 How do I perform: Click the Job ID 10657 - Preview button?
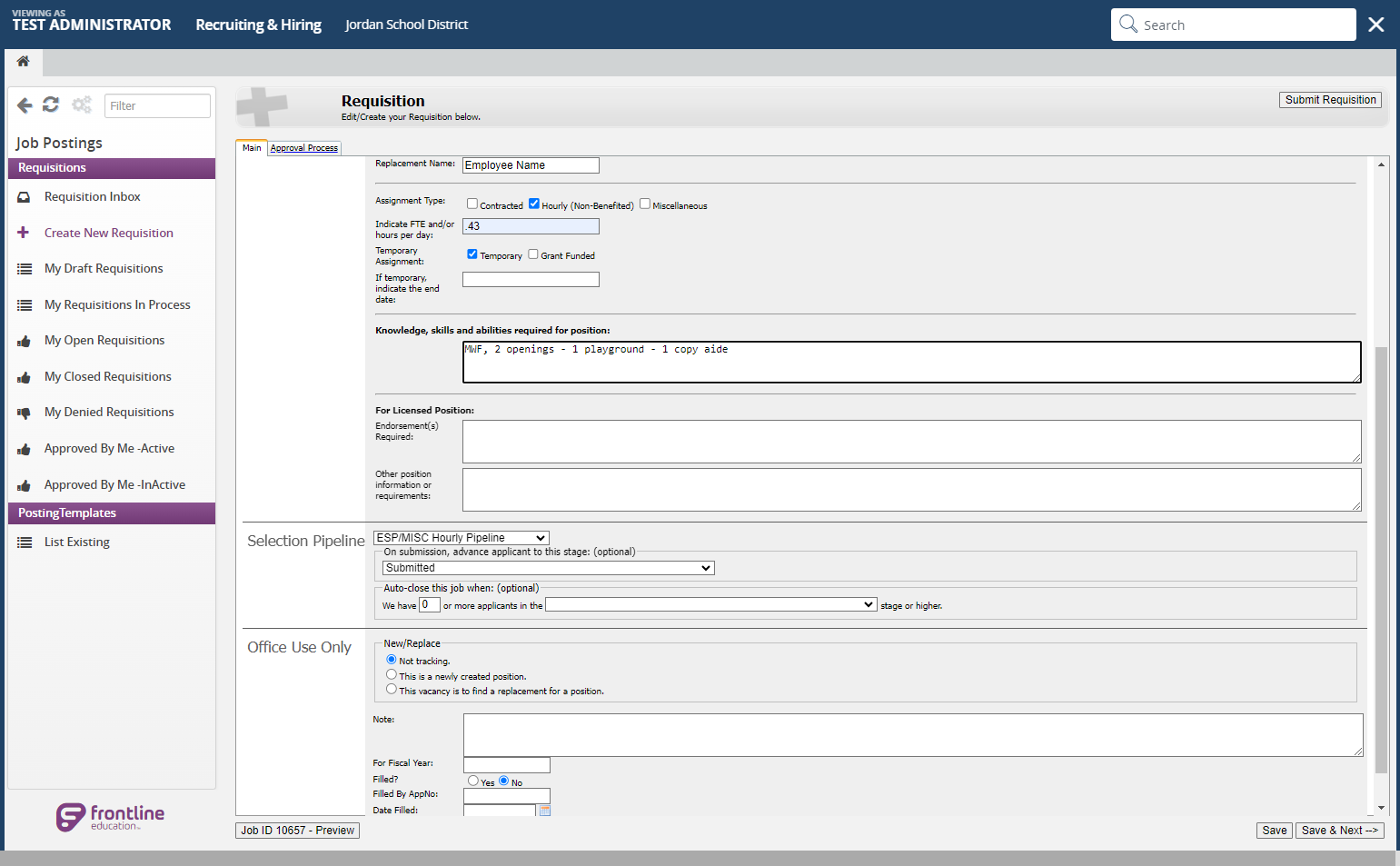pos(298,831)
